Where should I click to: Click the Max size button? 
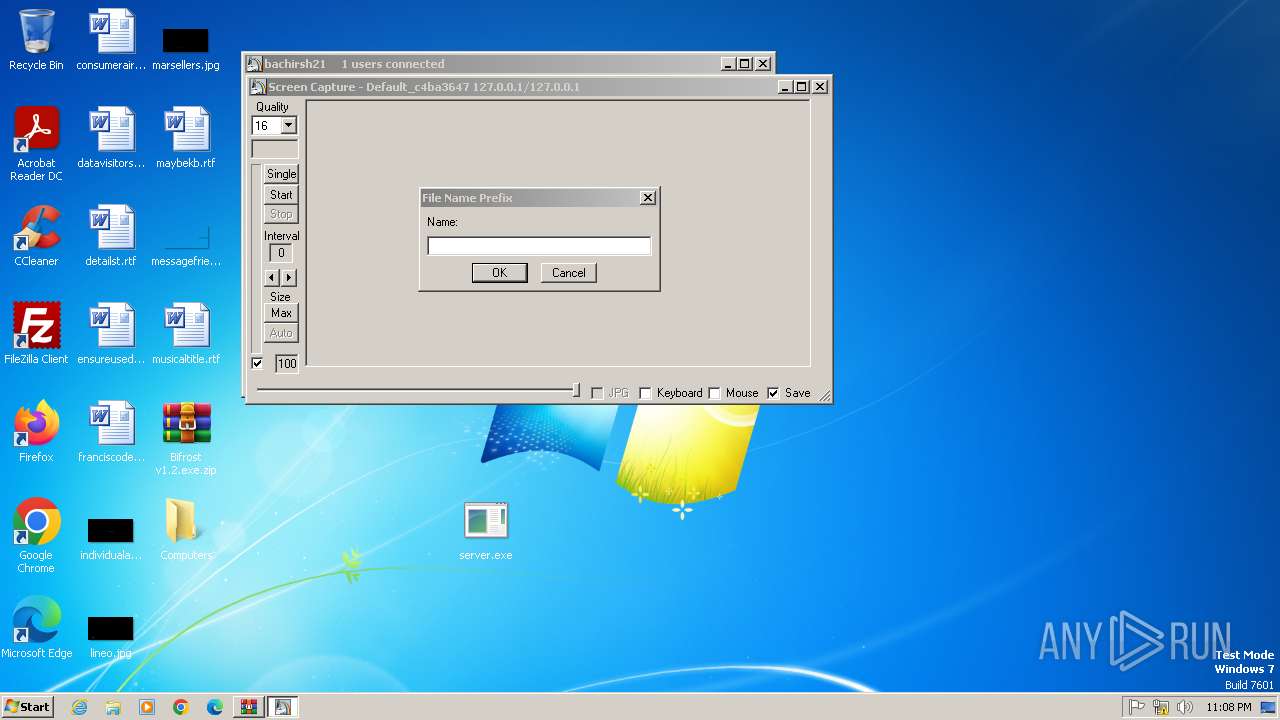point(281,313)
